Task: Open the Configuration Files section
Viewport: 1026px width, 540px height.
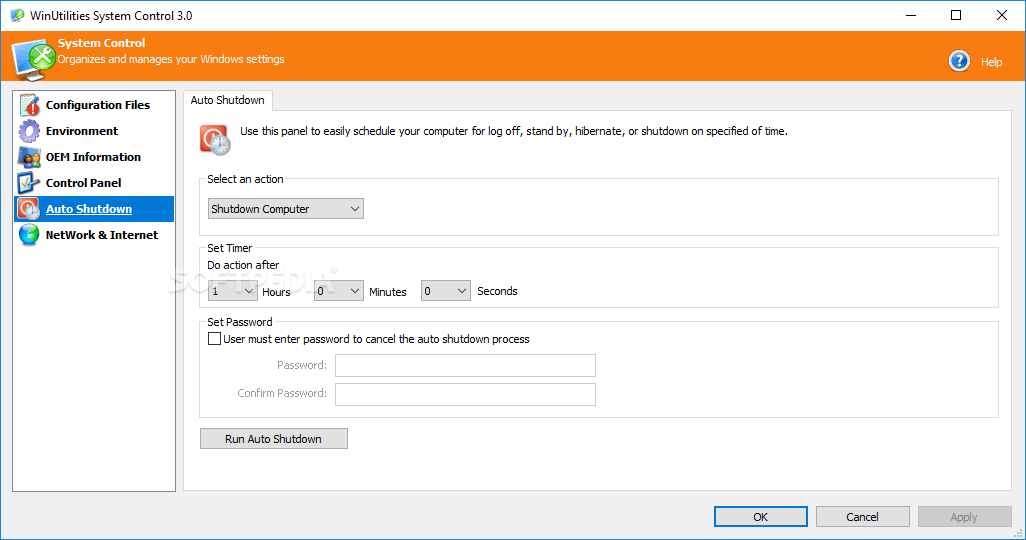Action: 94,105
